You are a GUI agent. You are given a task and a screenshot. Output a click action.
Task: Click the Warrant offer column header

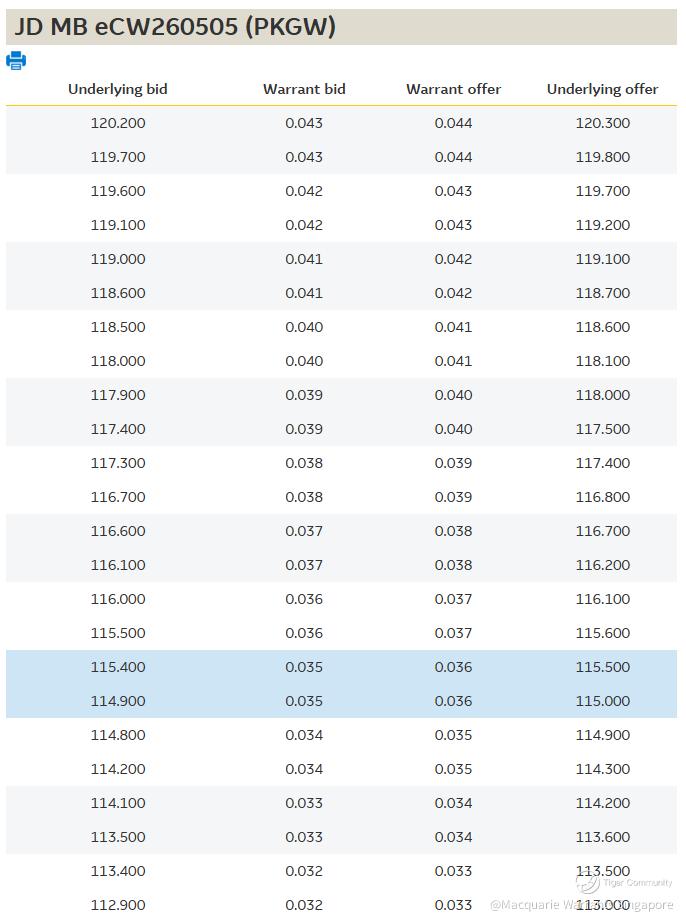(x=453, y=89)
